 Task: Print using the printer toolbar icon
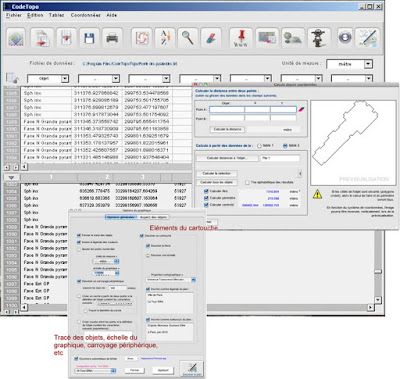112,38
